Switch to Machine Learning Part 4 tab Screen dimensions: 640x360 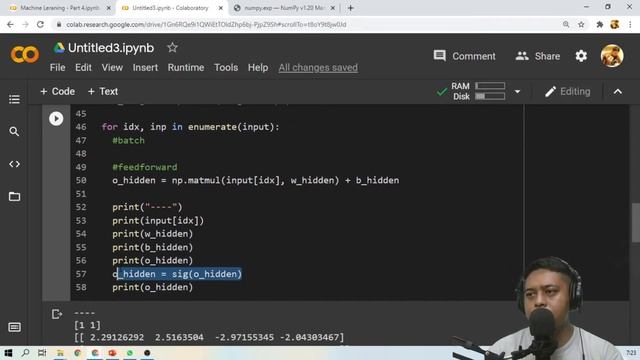click(x=59, y=8)
